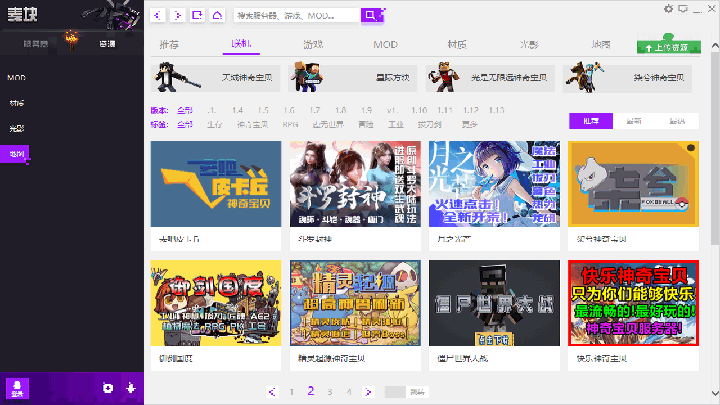
Task: Filter by version 1.12
Action: (x=470, y=110)
